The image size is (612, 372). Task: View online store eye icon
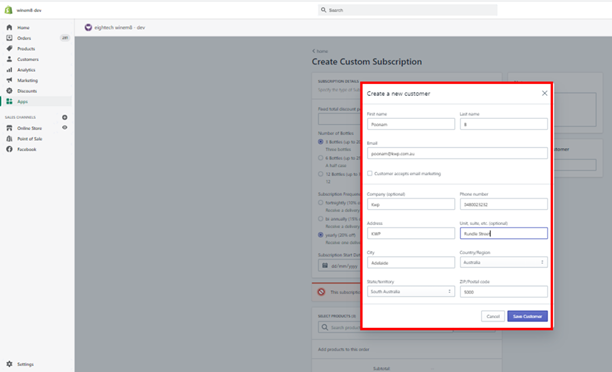(65, 128)
